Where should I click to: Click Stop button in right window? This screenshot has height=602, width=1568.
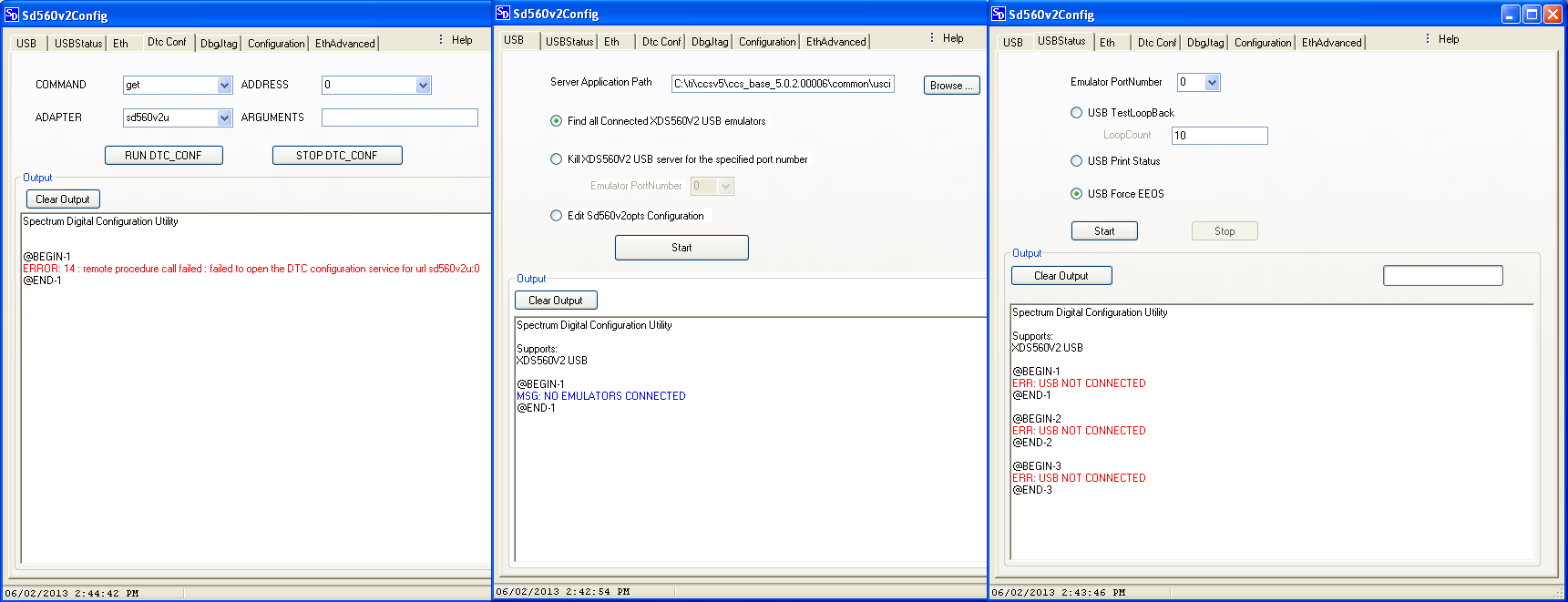1225,231
